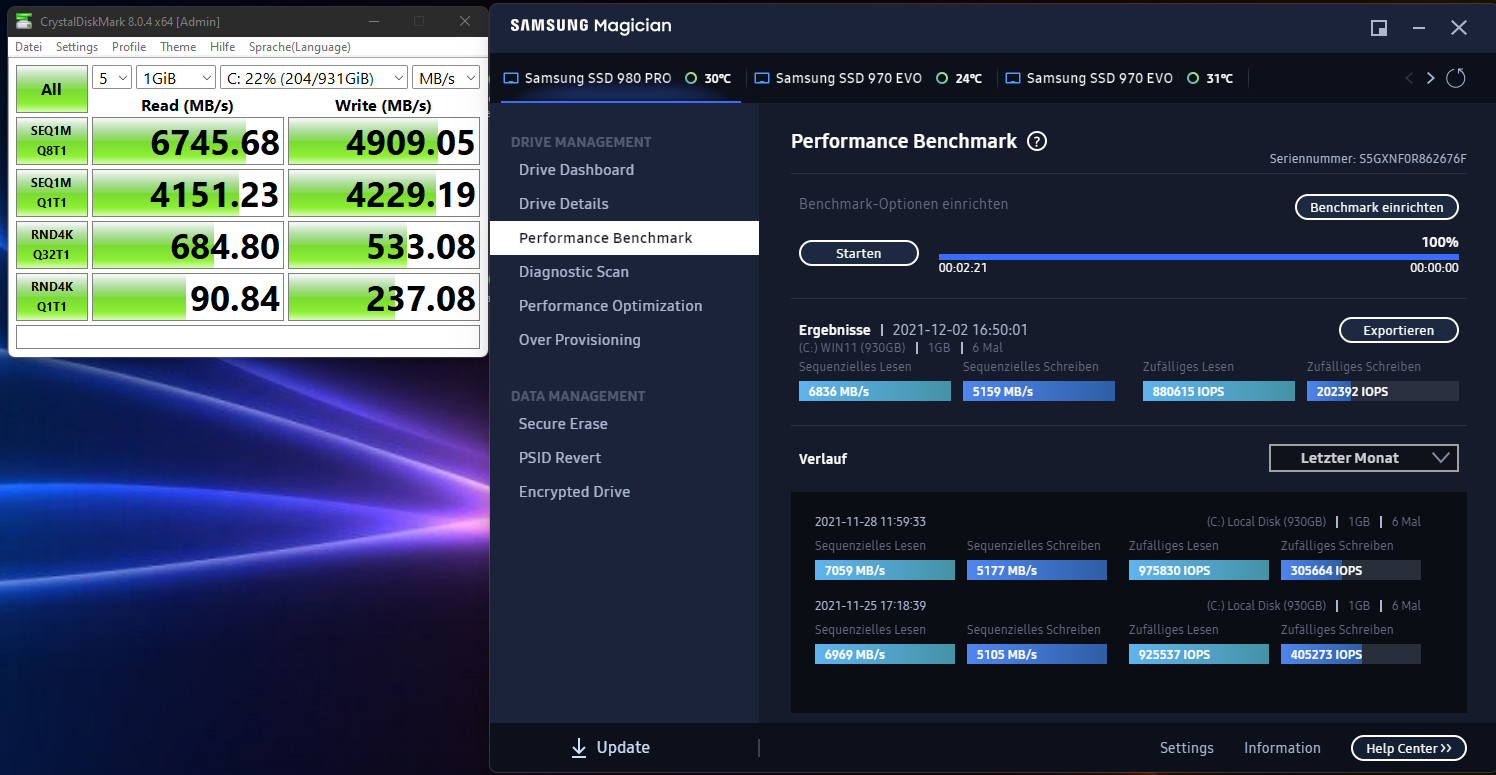Open the Help Center button
1496x775 pixels.
click(x=1409, y=748)
